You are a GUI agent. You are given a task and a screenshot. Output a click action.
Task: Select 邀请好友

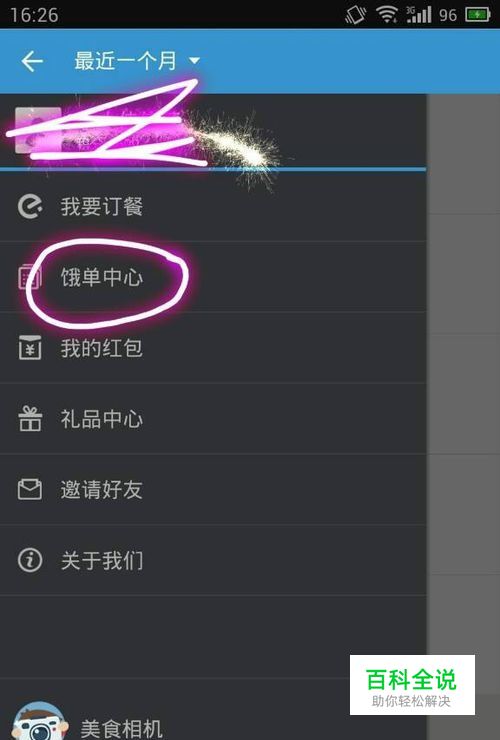pyautogui.click(x=213, y=489)
